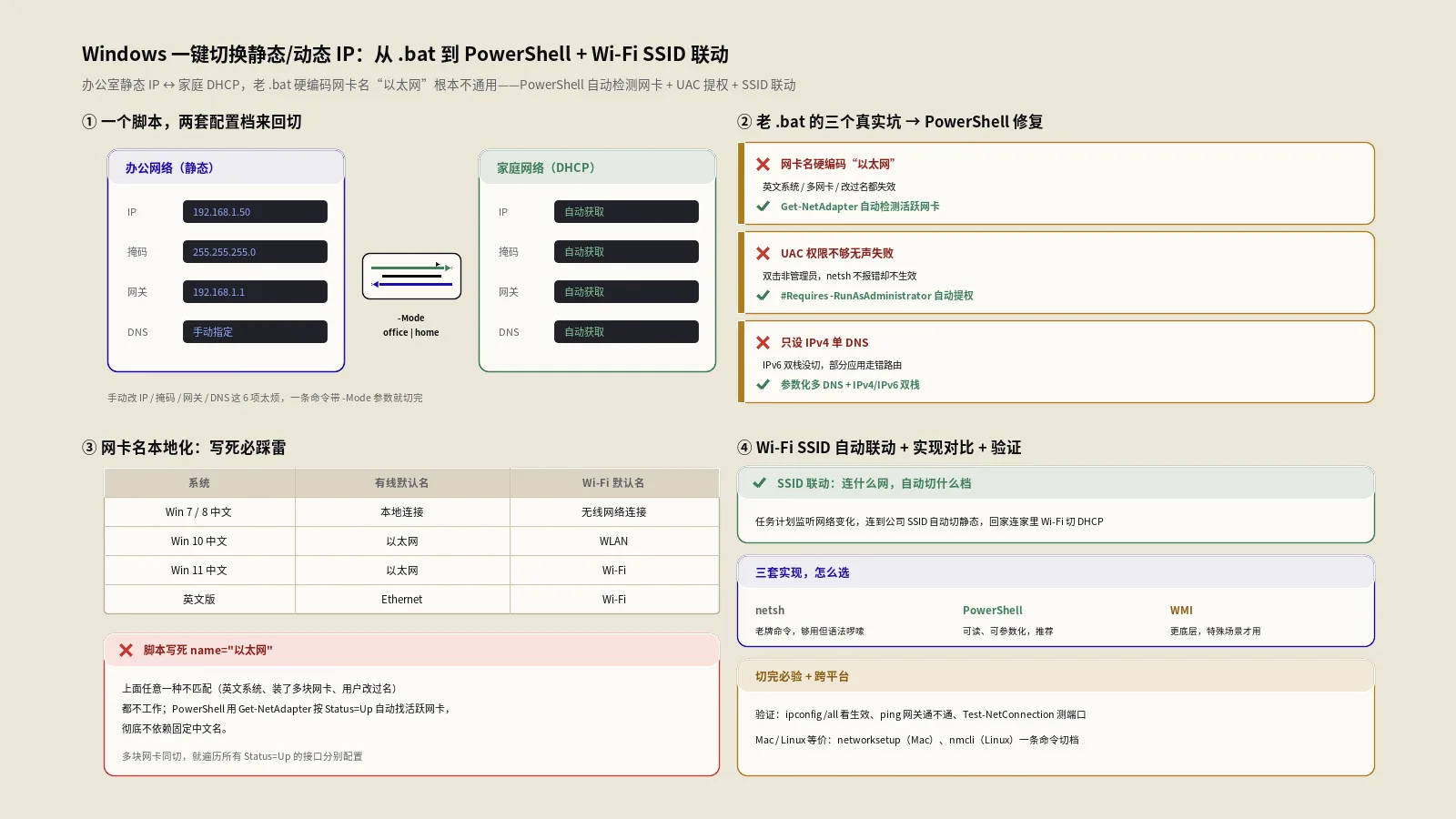Viewport: 1456px width, 819px height.
Task: Select the 本地连接 table cell
Action: tap(402, 512)
